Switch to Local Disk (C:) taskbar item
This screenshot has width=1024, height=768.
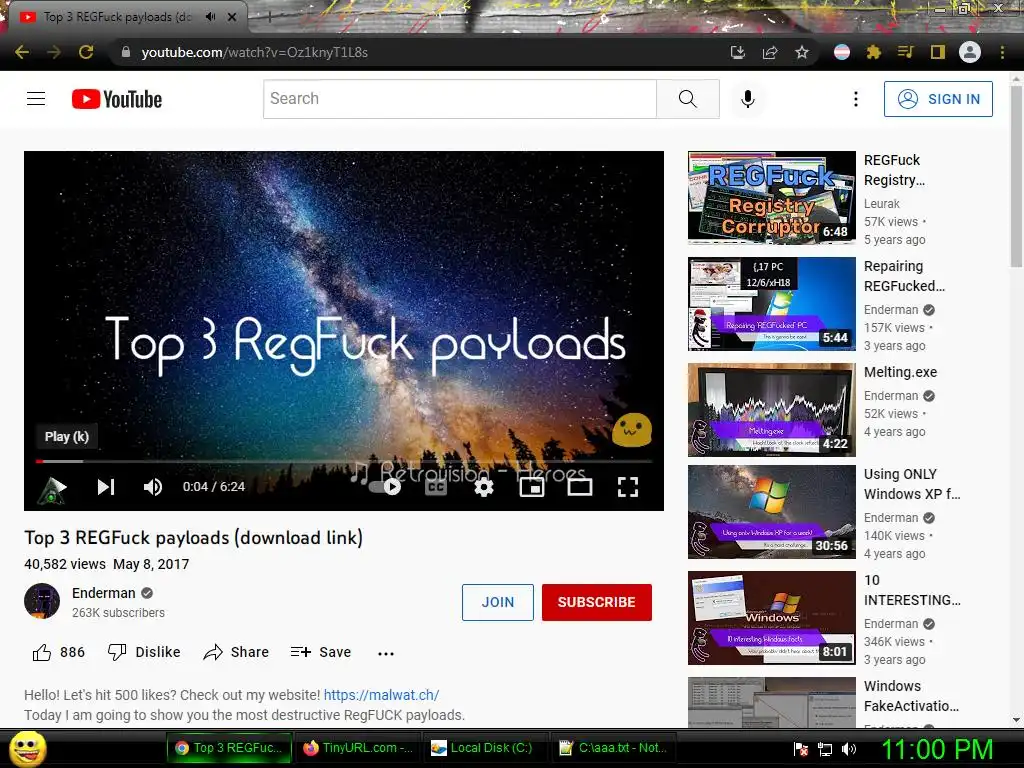tap(486, 748)
